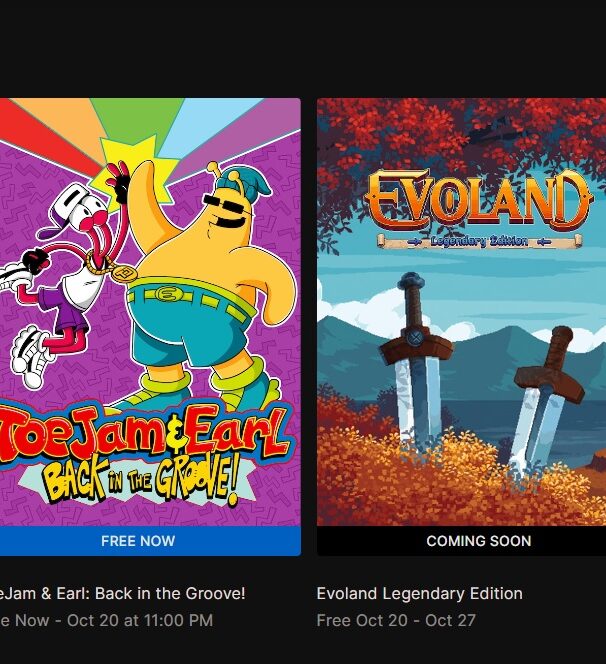Image resolution: width=606 pixels, height=664 pixels.
Task: Click Earl's green E belt buckle
Action: click(x=166, y=293)
